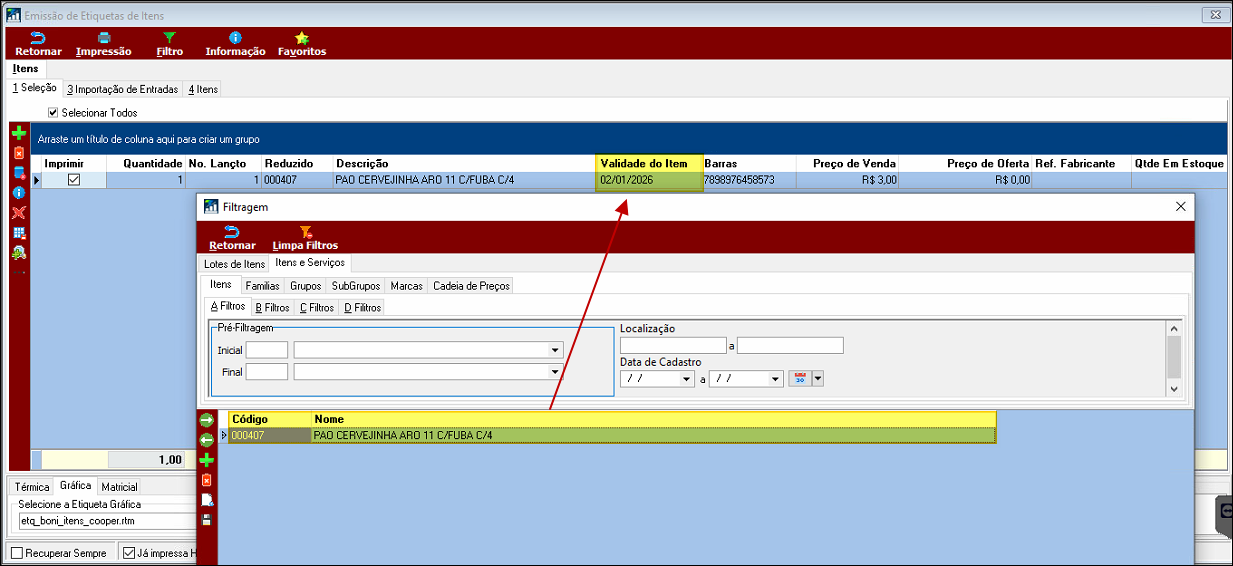Click the first Localização input field
Viewport: 1233px width, 566px height.
point(672,346)
